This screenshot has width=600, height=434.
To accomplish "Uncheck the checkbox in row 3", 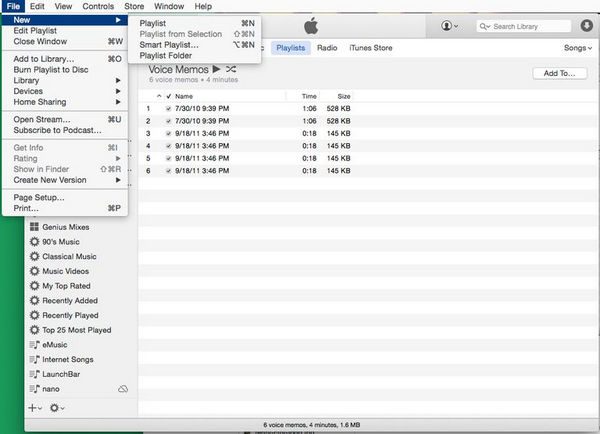I will point(168,134).
